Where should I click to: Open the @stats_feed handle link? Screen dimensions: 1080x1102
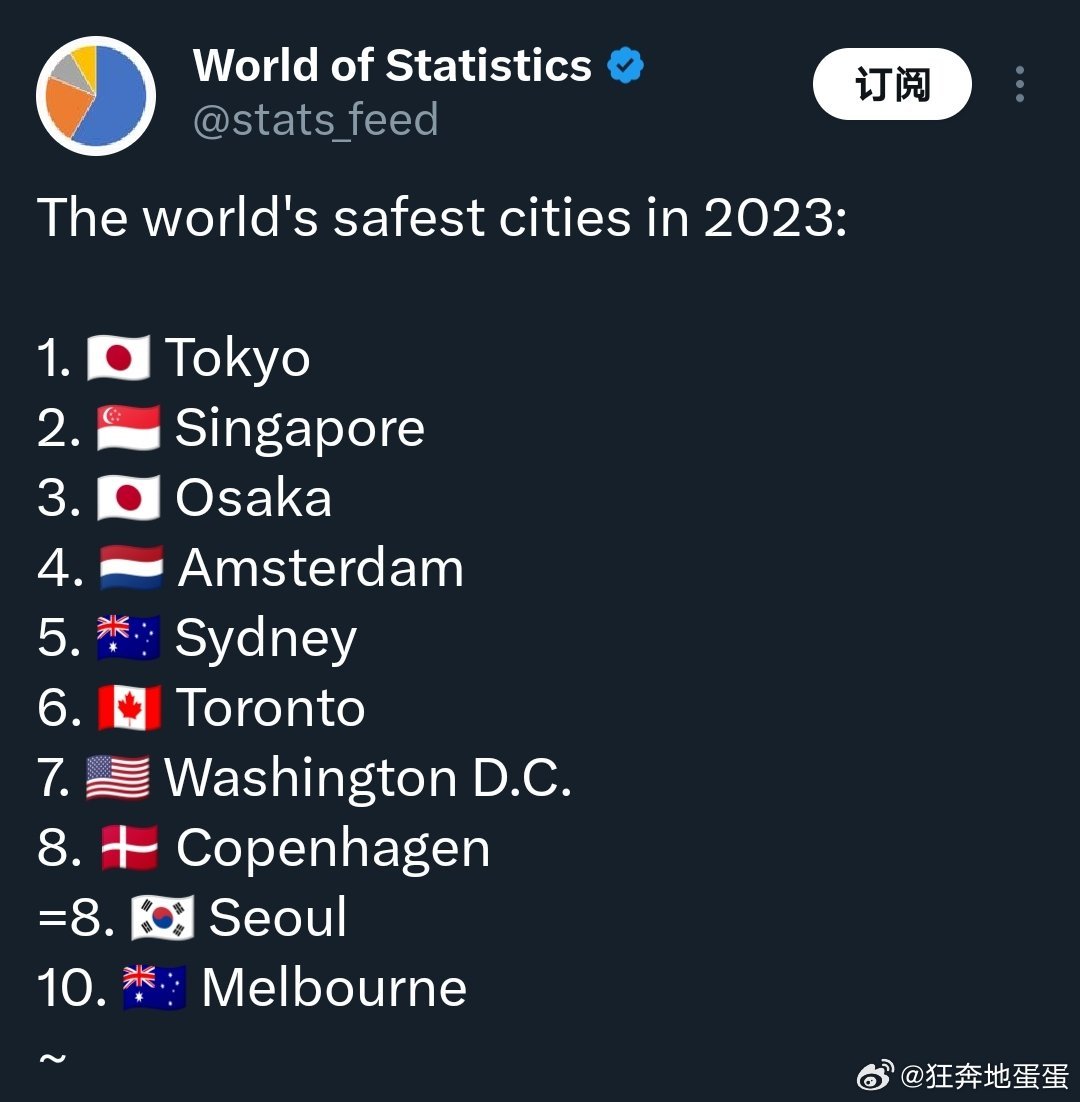coord(315,120)
